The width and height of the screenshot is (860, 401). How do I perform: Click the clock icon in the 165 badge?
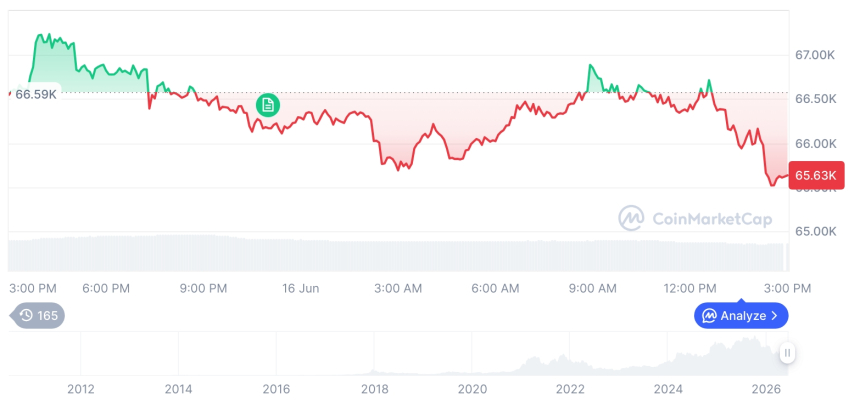click(26, 315)
